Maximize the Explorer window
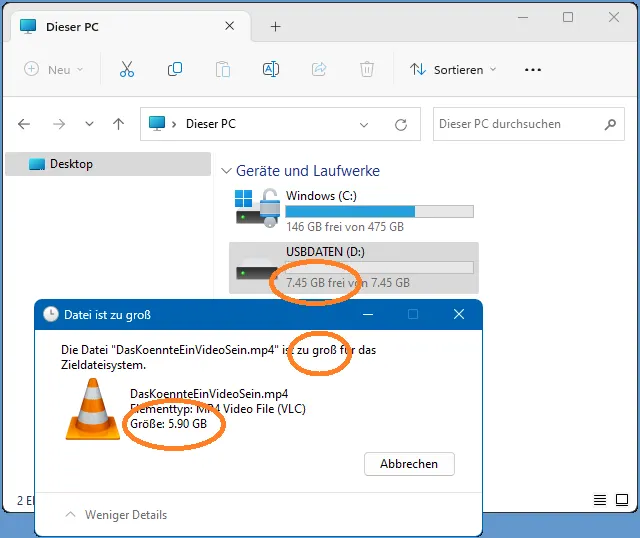640x538 pixels. coord(568,17)
